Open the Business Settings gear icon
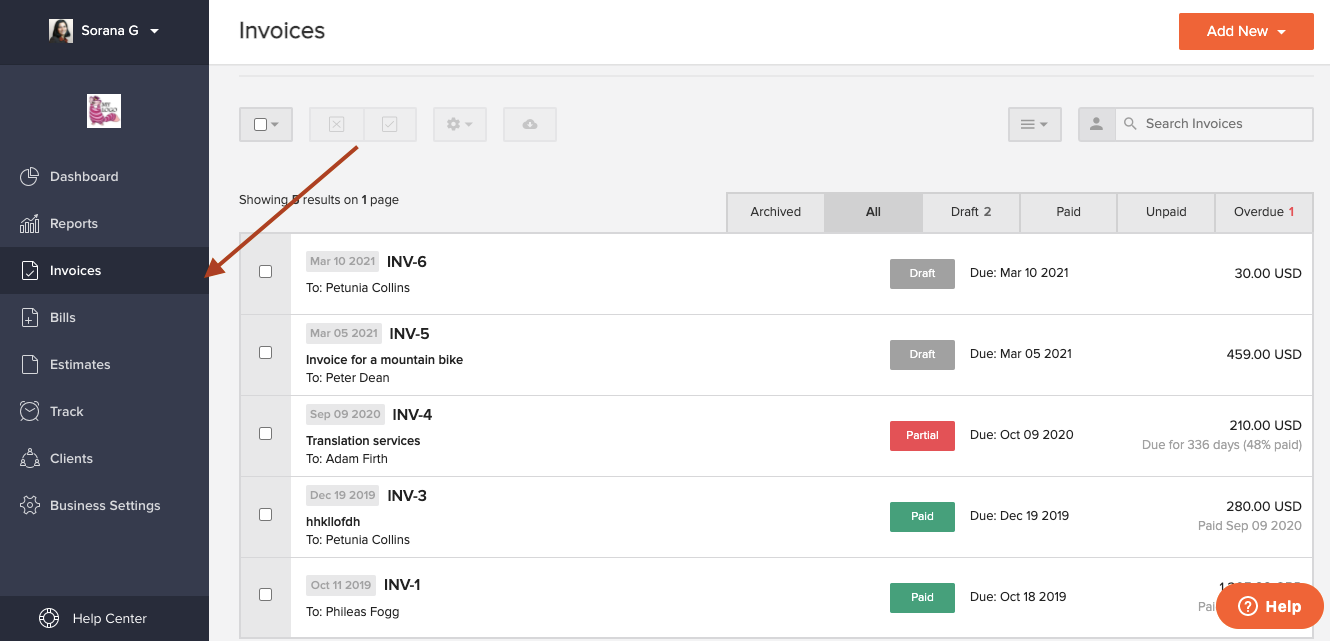 [30, 506]
